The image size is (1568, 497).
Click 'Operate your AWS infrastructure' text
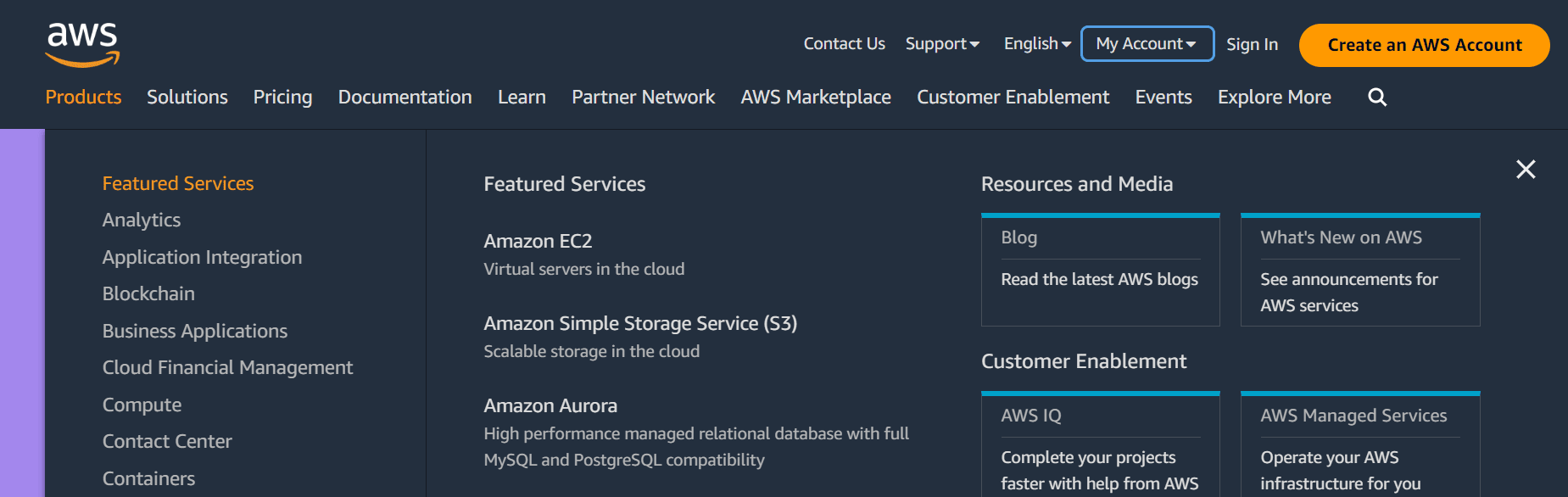tap(1341, 471)
